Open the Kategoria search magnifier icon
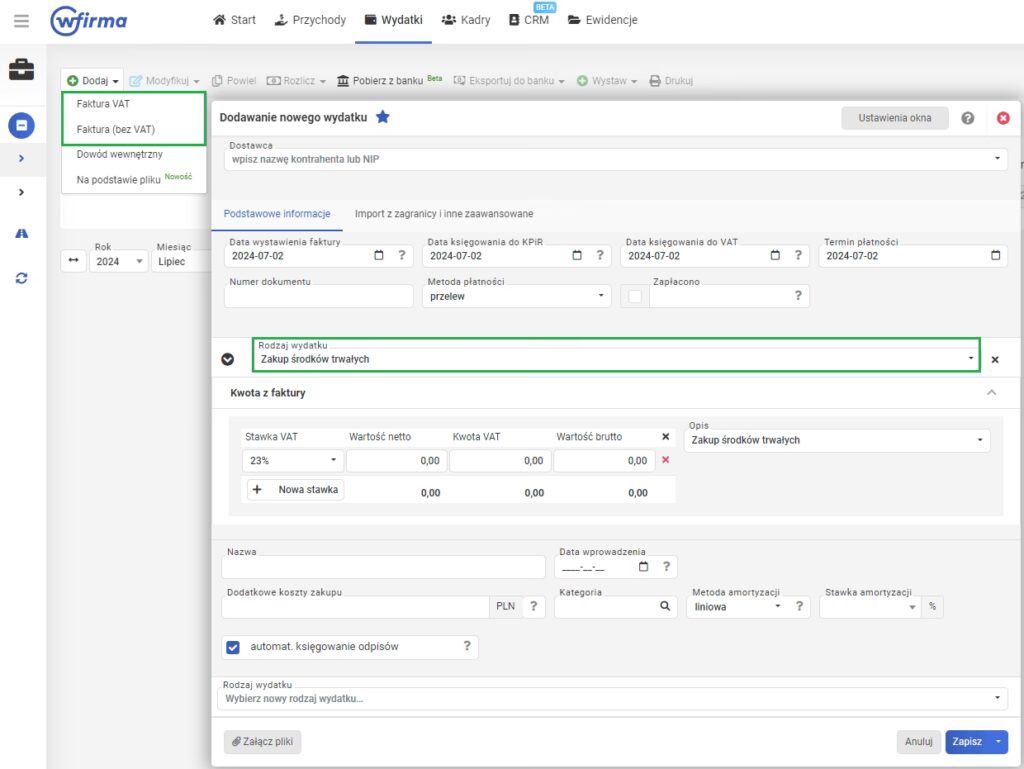Screen dimensions: 1024x769 tap(664, 606)
